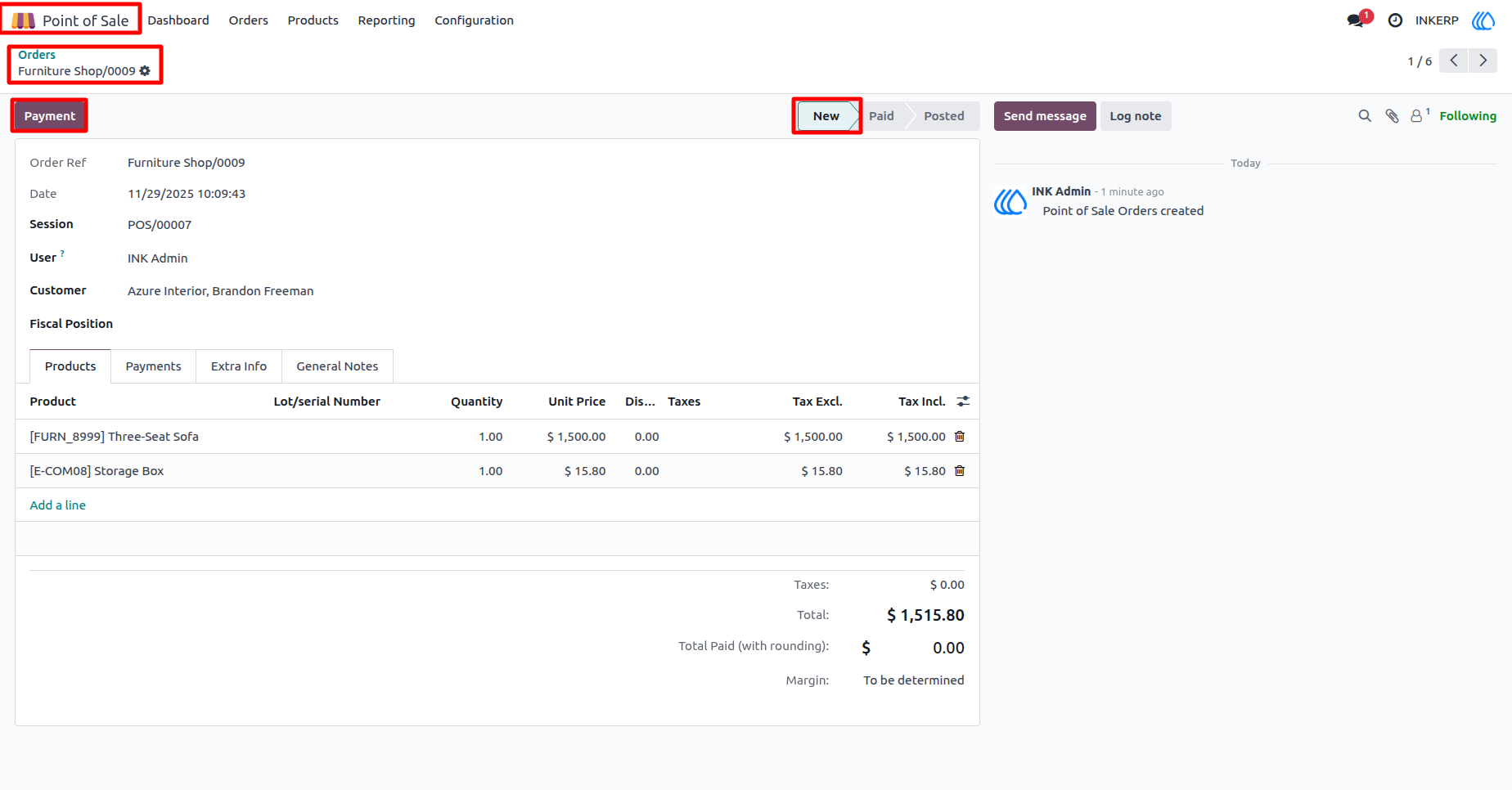The width and height of the screenshot is (1512, 790).
Task: Select the Posted status stage
Action: click(943, 116)
